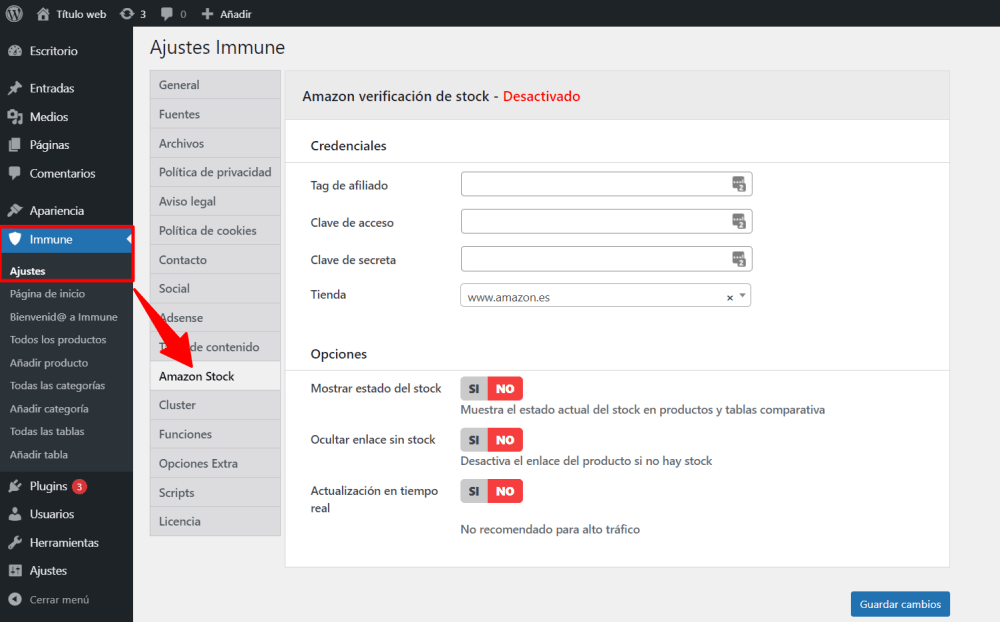
Task: Click the WordPress logo icon
Action: pos(15,14)
